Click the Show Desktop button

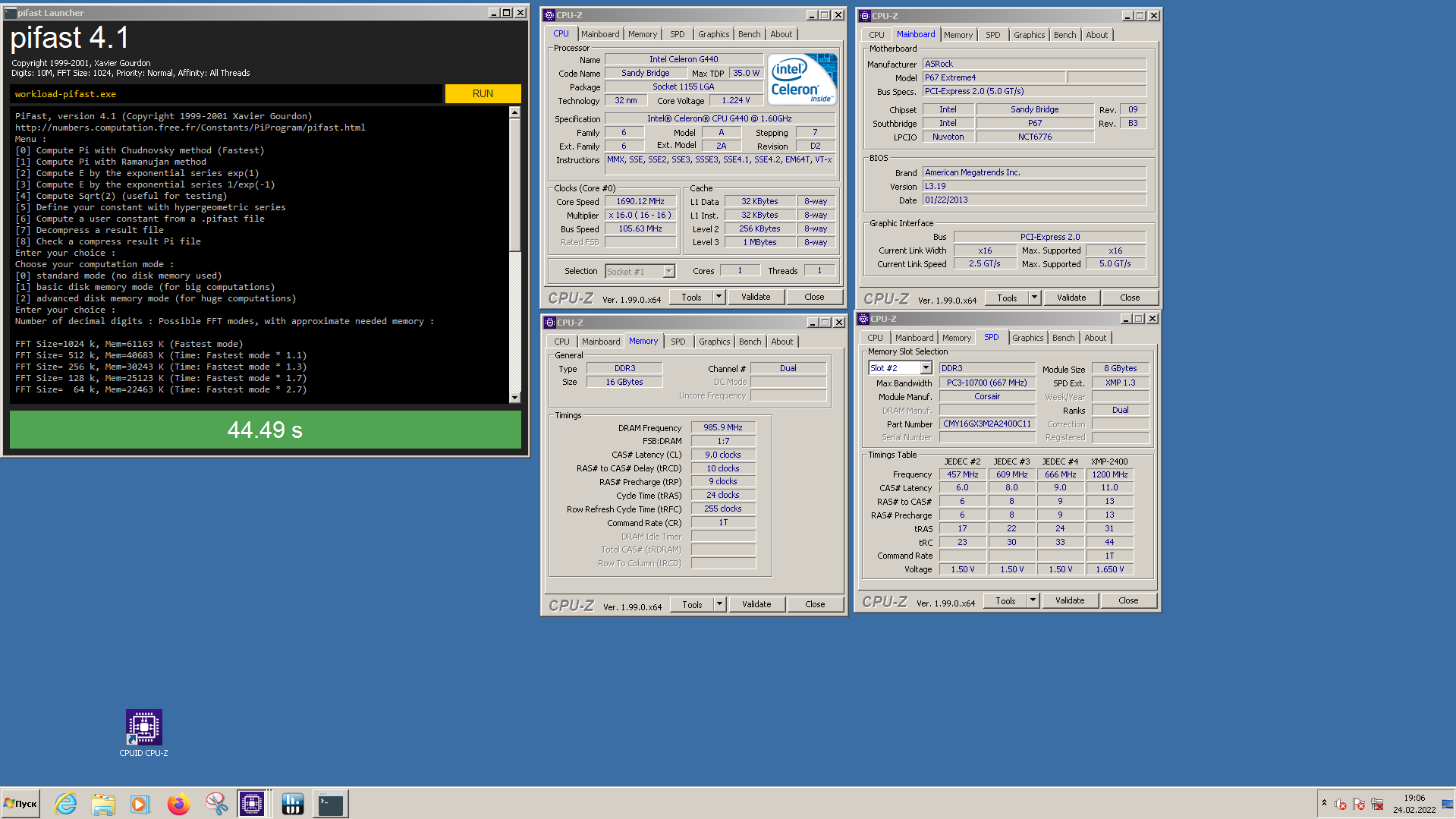1448,804
